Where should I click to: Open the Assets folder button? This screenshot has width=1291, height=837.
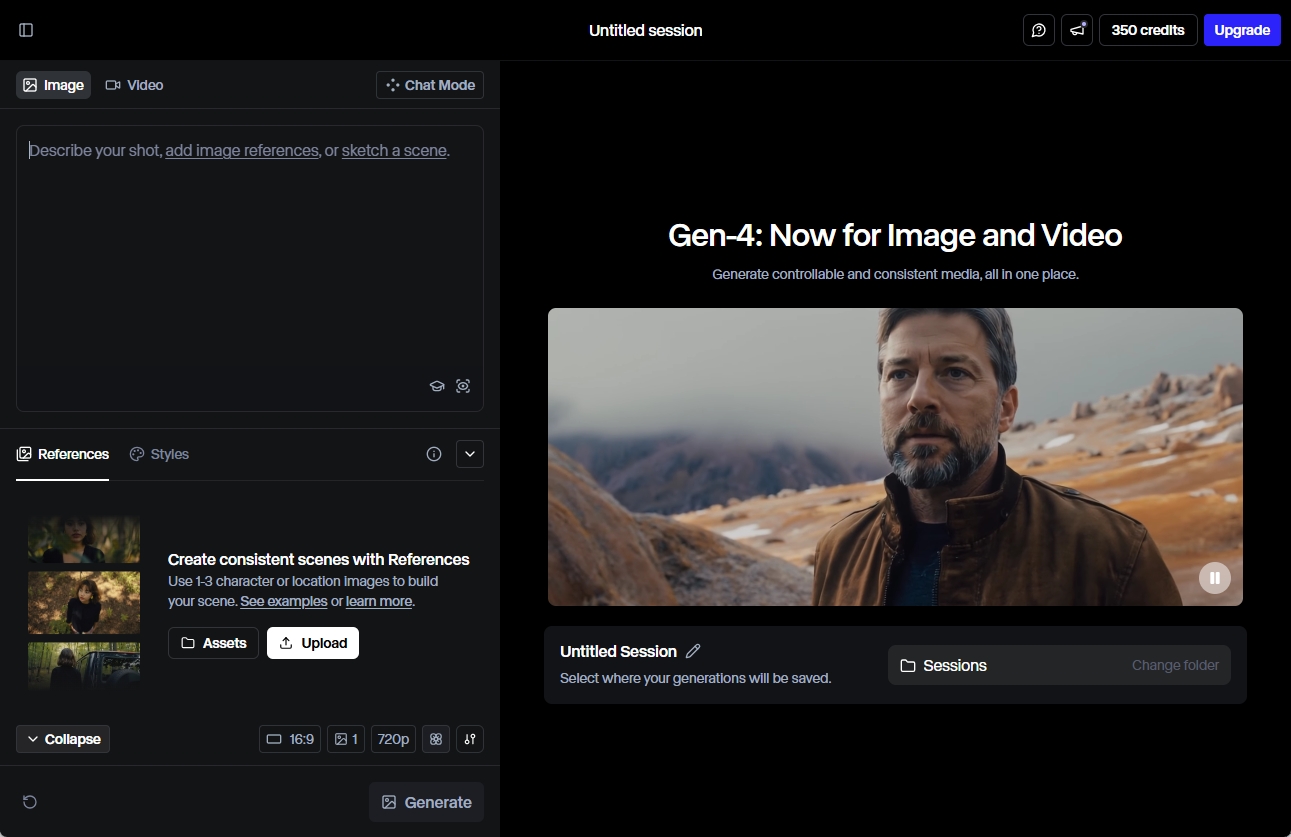(x=213, y=643)
